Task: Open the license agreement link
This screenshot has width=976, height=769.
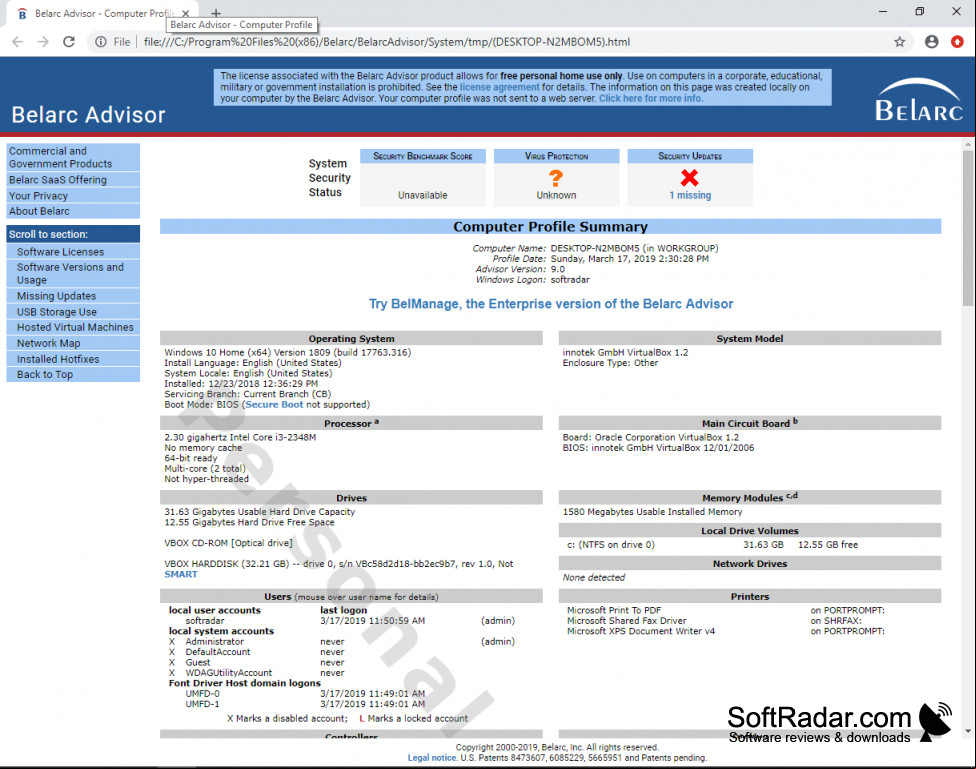Action: tap(499, 87)
